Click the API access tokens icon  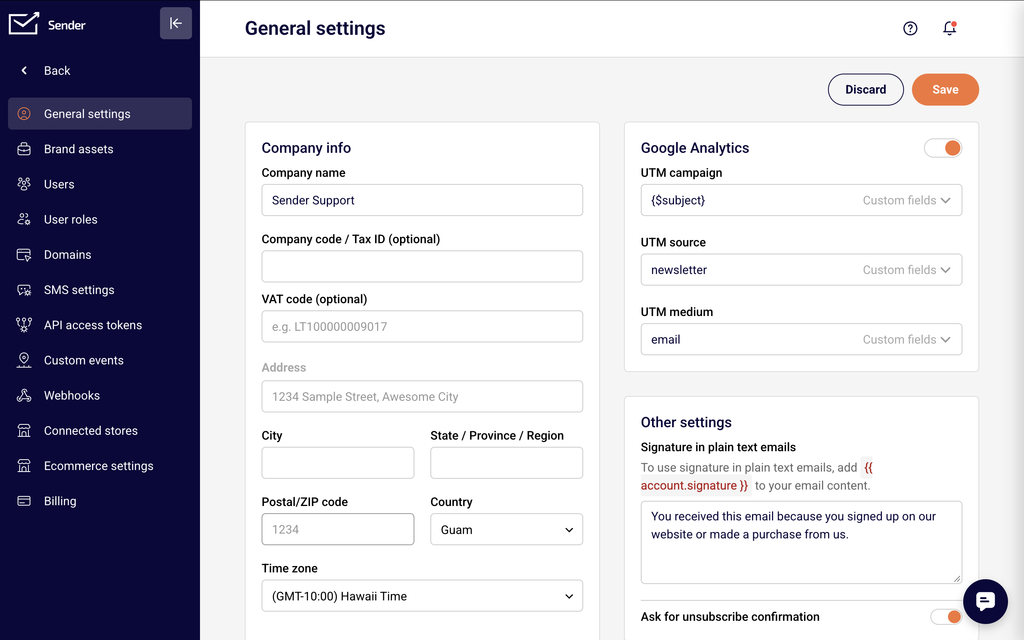24,325
